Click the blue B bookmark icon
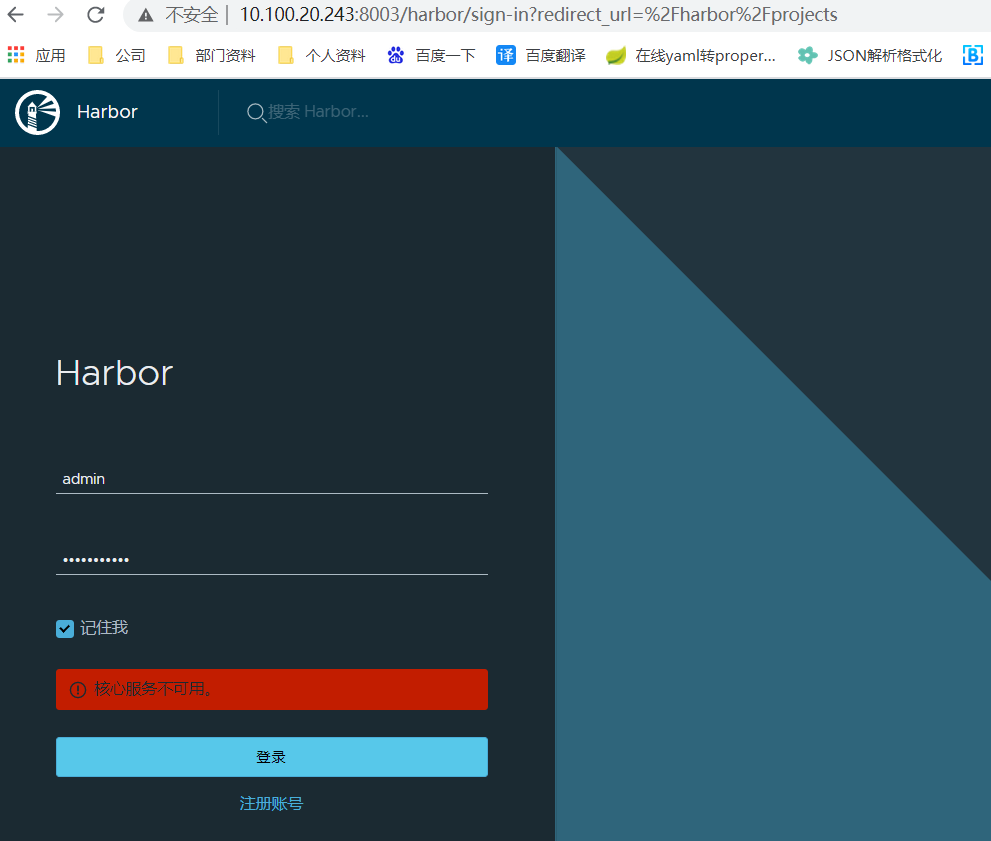 tap(973, 56)
